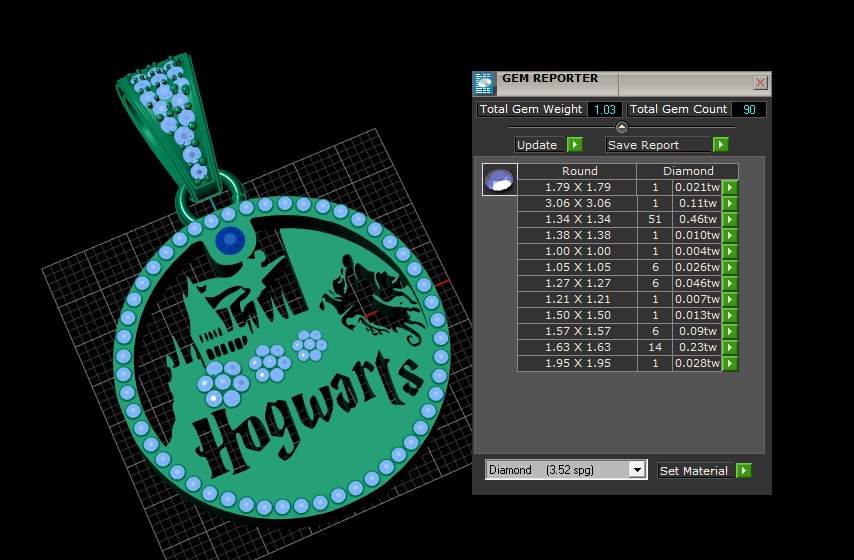Click green arrow for 1.00 X 1.00 row
Screen dimensions: 854x560
tap(730, 251)
